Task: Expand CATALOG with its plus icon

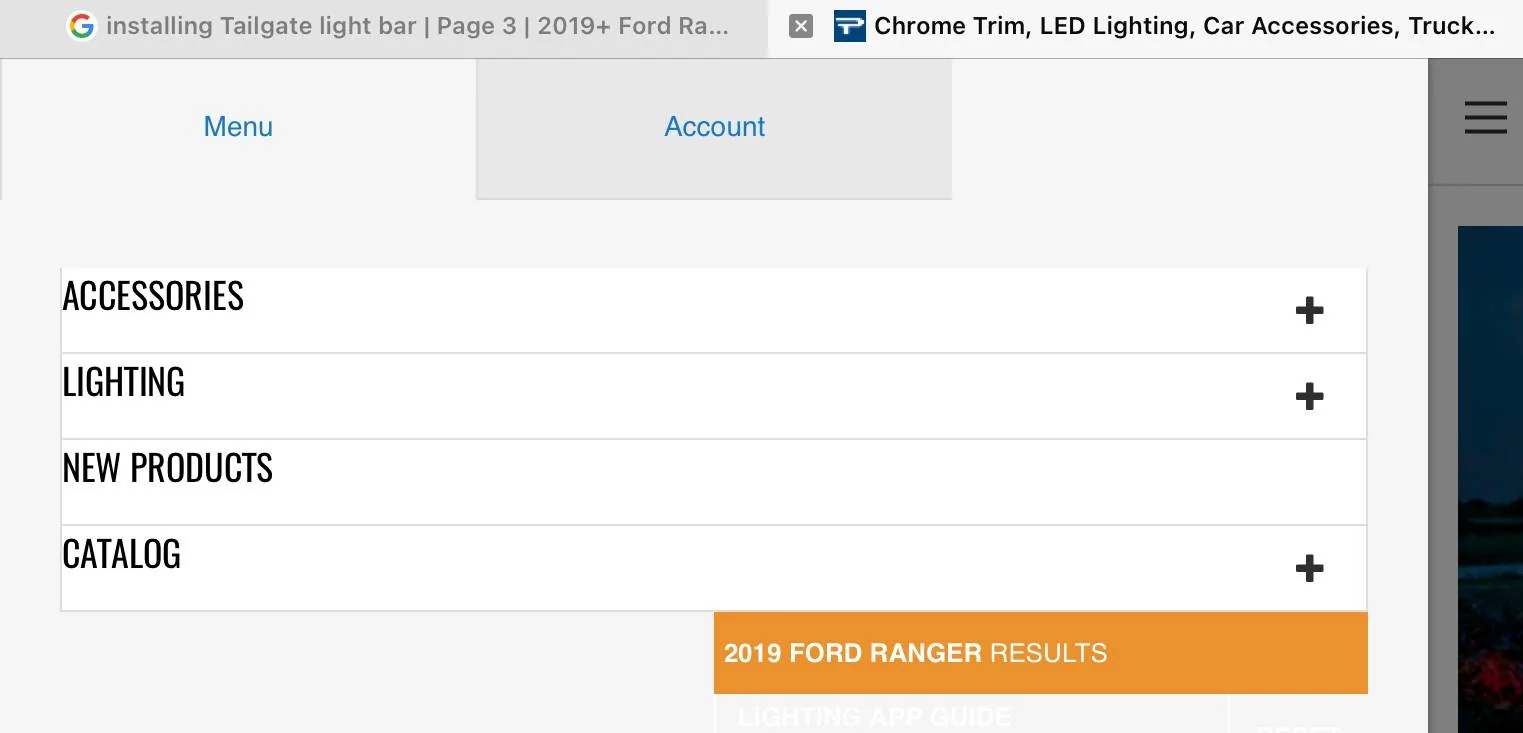Action: point(1309,569)
